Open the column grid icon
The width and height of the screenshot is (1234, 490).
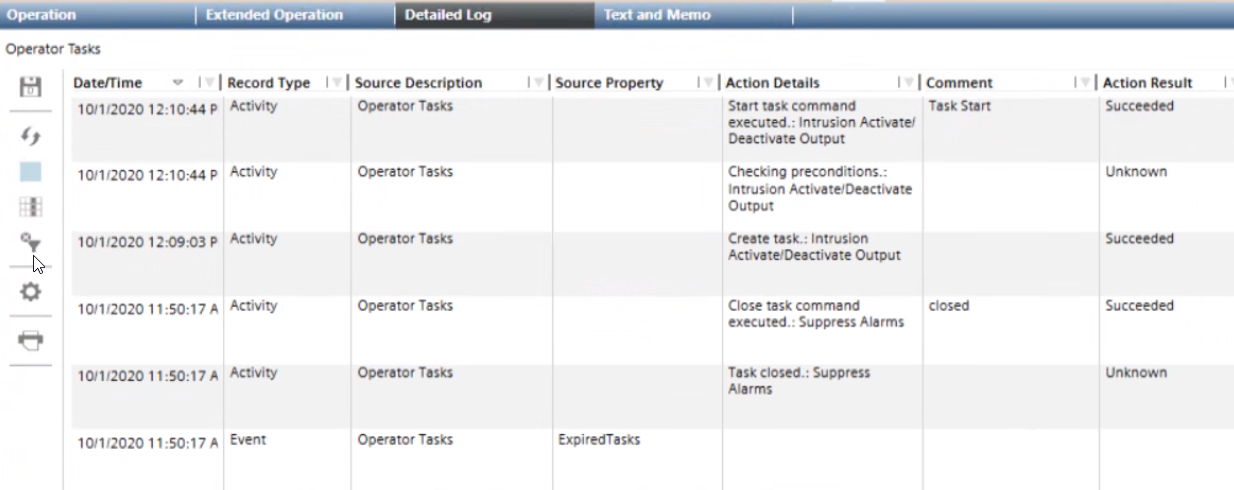click(x=31, y=207)
